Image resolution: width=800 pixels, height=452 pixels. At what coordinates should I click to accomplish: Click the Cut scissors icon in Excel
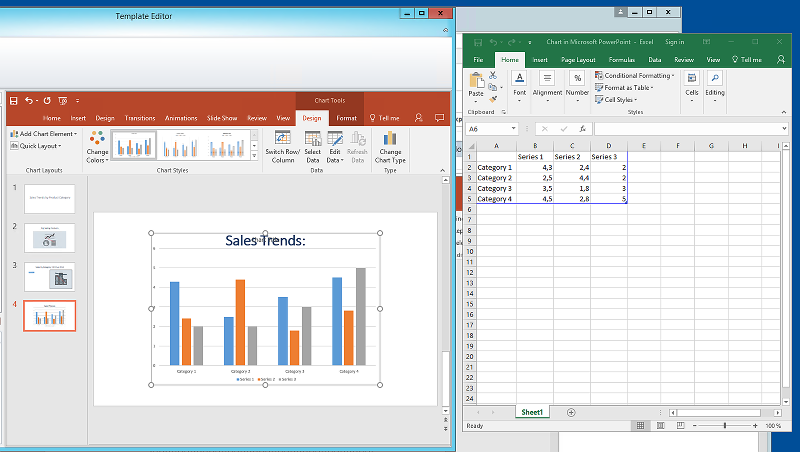pyautogui.click(x=493, y=76)
